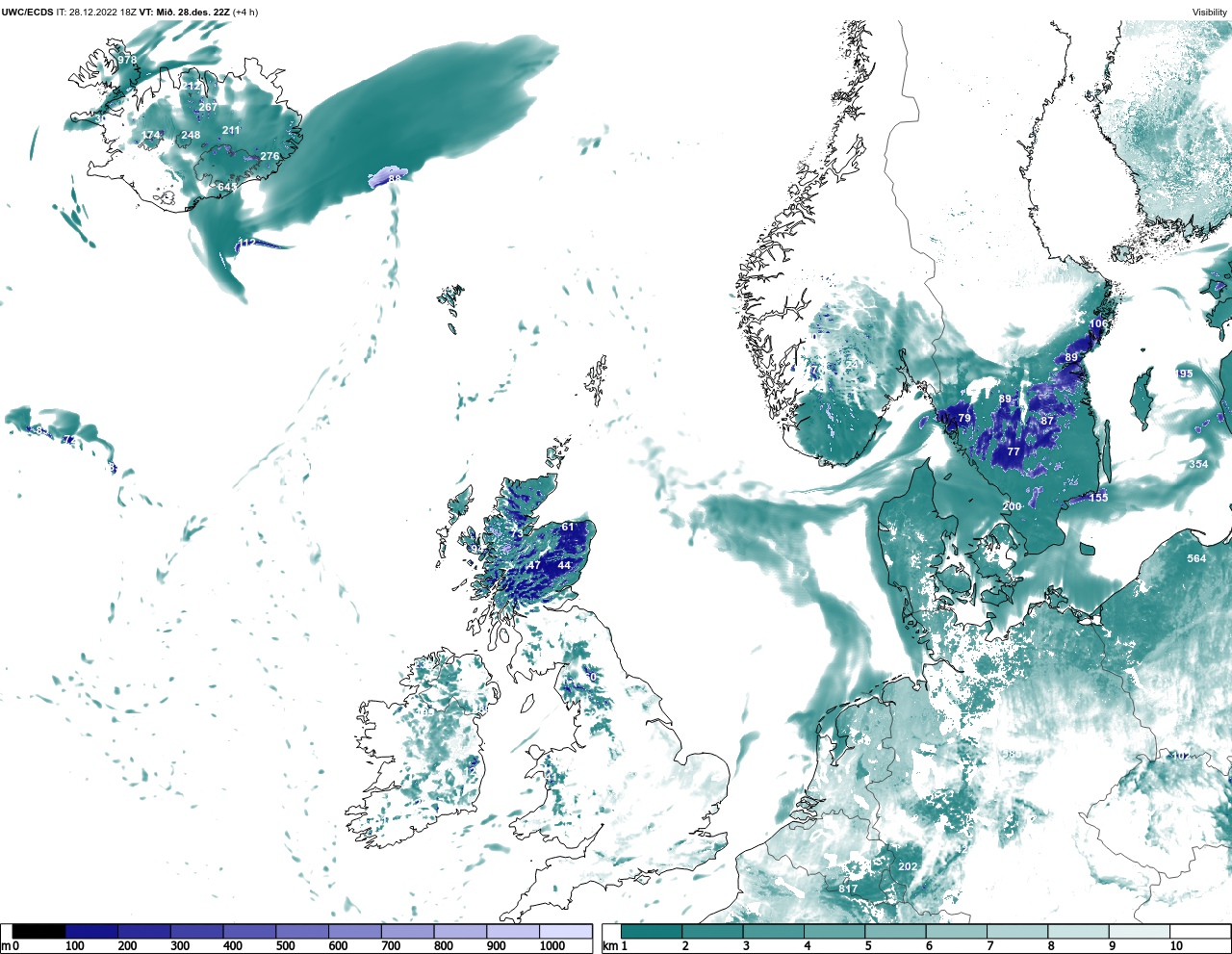This screenshot has width=1232, height=954.
Task: Click the '87' value in southern Sweden
Action: (1047, 421)
